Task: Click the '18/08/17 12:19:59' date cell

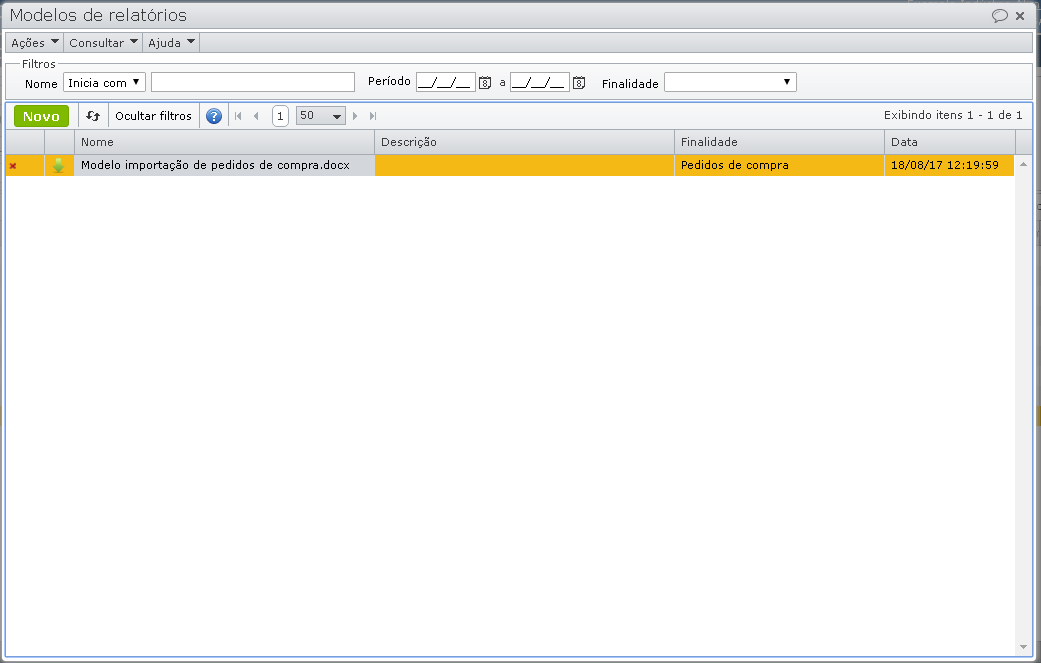Action: tap(949, 165)
